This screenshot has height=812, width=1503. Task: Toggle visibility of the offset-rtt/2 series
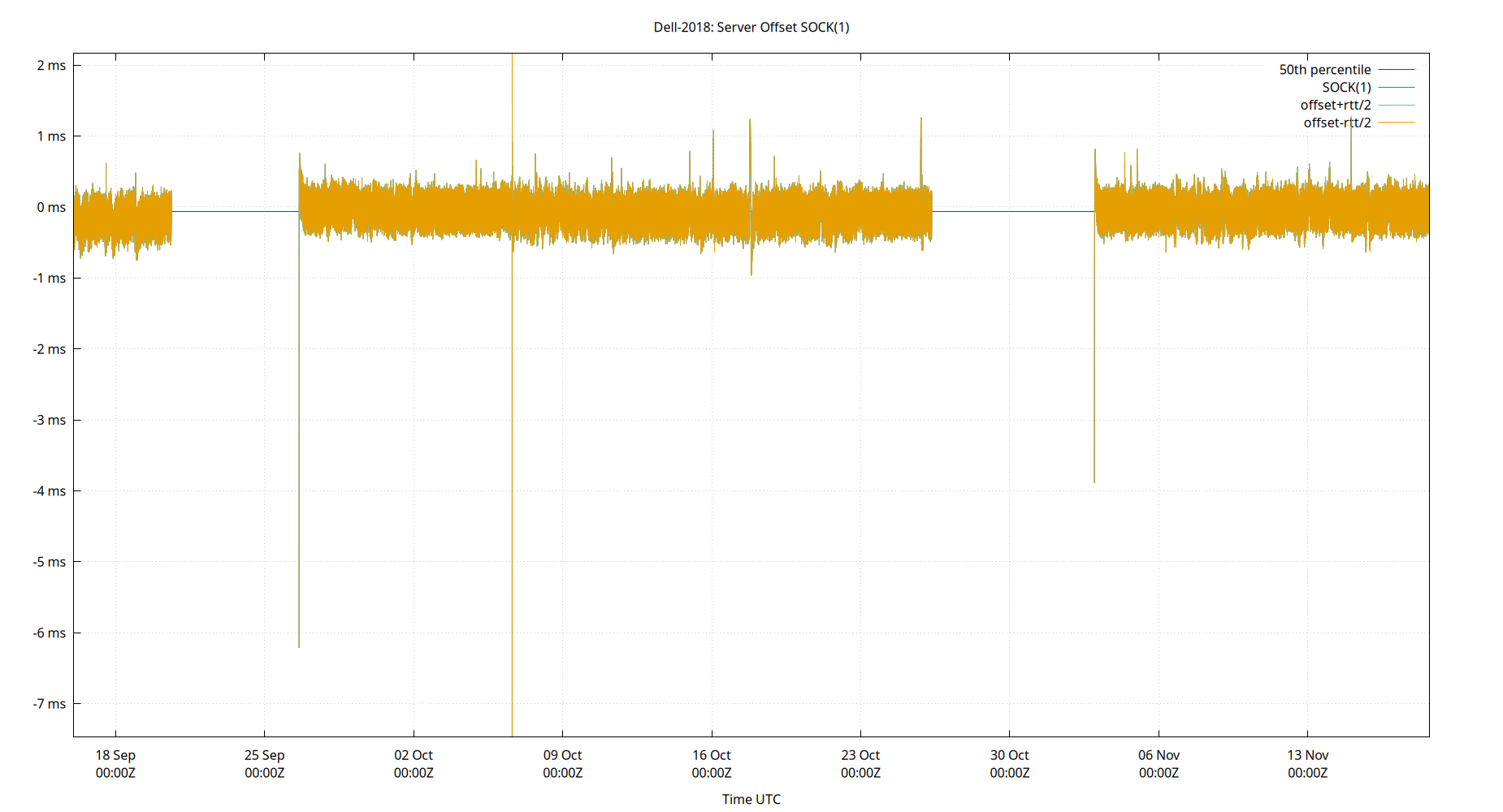1337,123
